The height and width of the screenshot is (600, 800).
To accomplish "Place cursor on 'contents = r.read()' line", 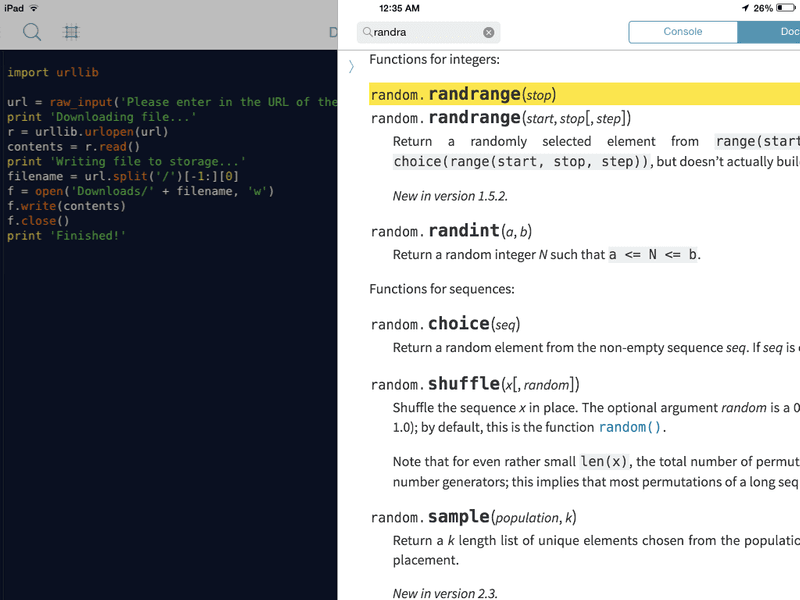I will pyautogui.click(x=73, y=146).
